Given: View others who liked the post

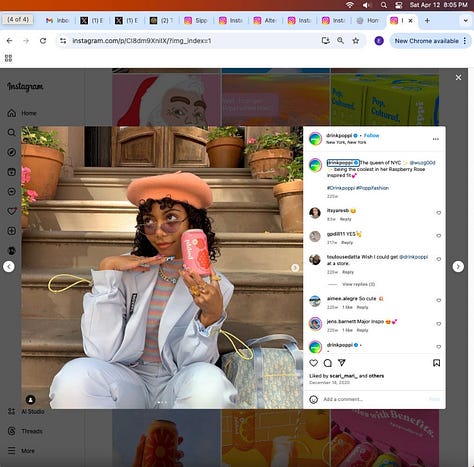Looking at the screenshot, I should click(x=376, y=376).
